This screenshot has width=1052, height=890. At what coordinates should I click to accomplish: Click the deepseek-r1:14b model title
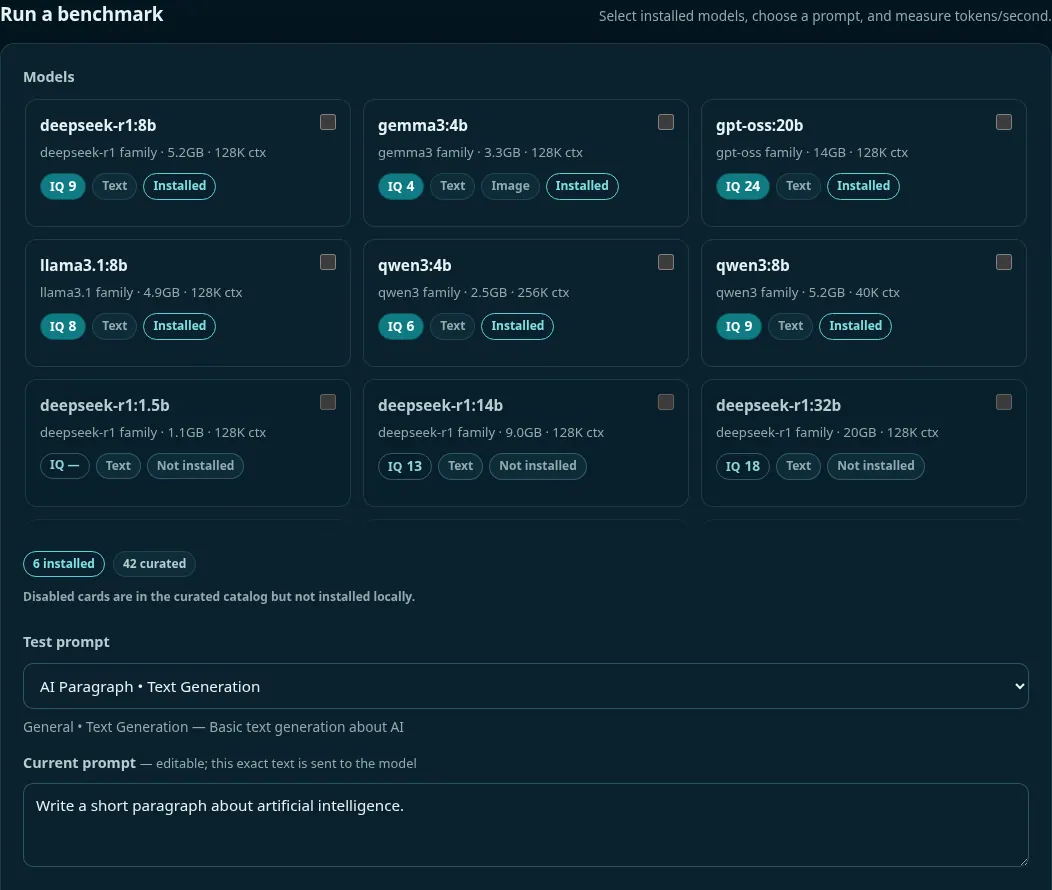click(x=440, y=405)
